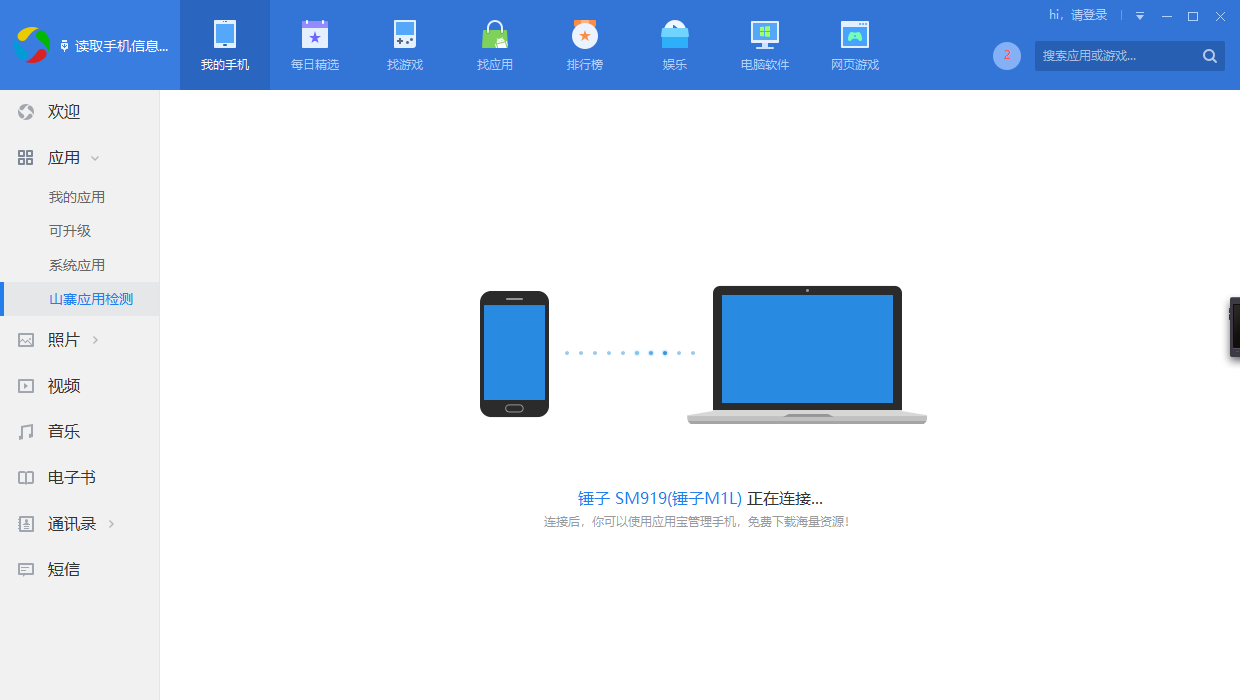The image size is (1240, 700).
Task: Click the 我的手机 phone icon
Action: tap(225, 34)
